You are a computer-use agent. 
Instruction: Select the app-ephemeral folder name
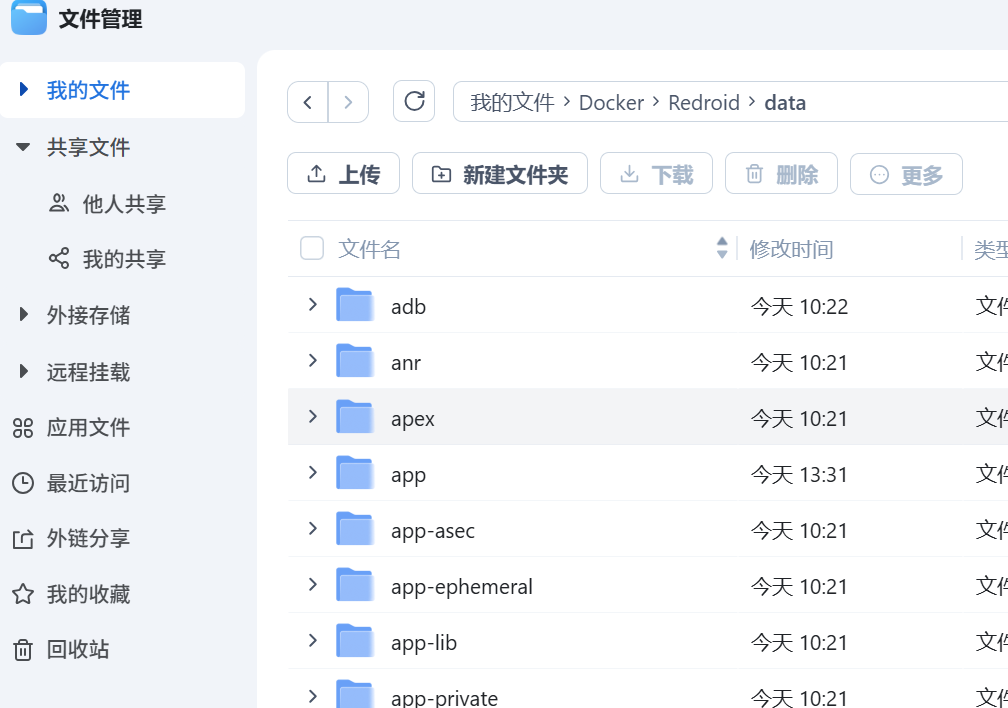[462, 586]
